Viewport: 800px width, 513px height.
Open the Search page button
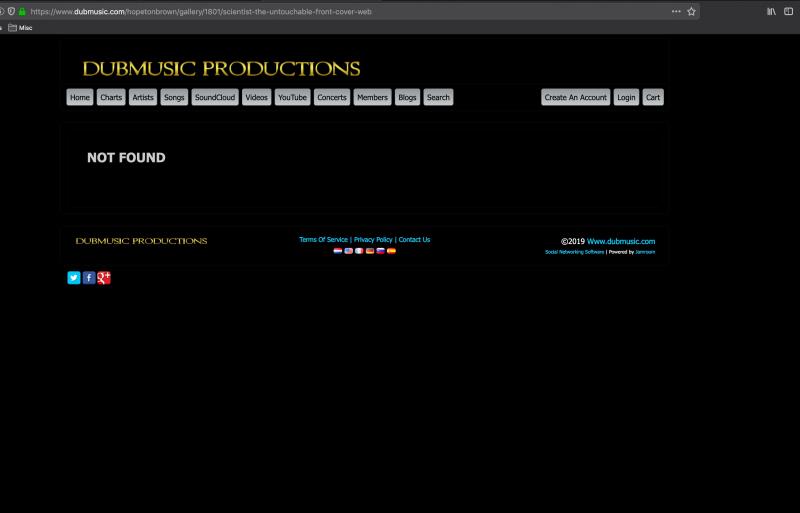pos(438,97)
